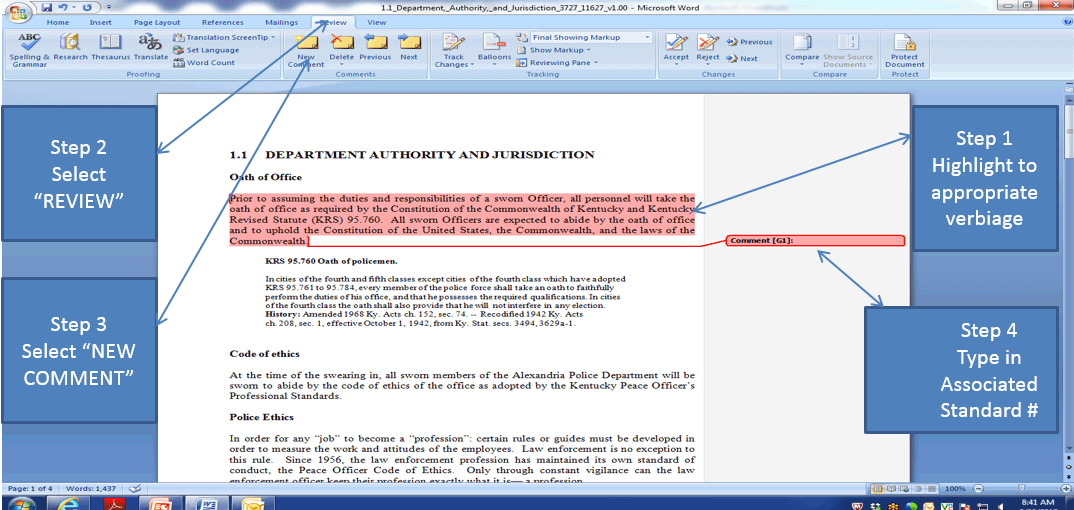
Task: Open the Balloons dropdown
Action: tap(494, 47)
